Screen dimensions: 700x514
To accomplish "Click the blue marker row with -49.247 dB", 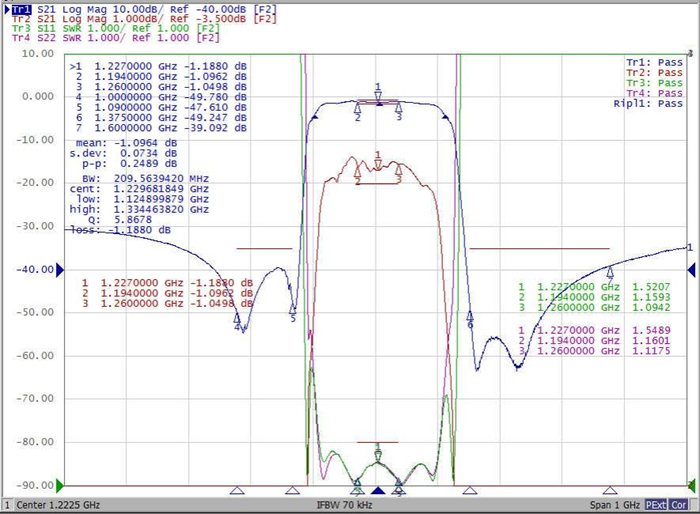I will tap(161, 117).
